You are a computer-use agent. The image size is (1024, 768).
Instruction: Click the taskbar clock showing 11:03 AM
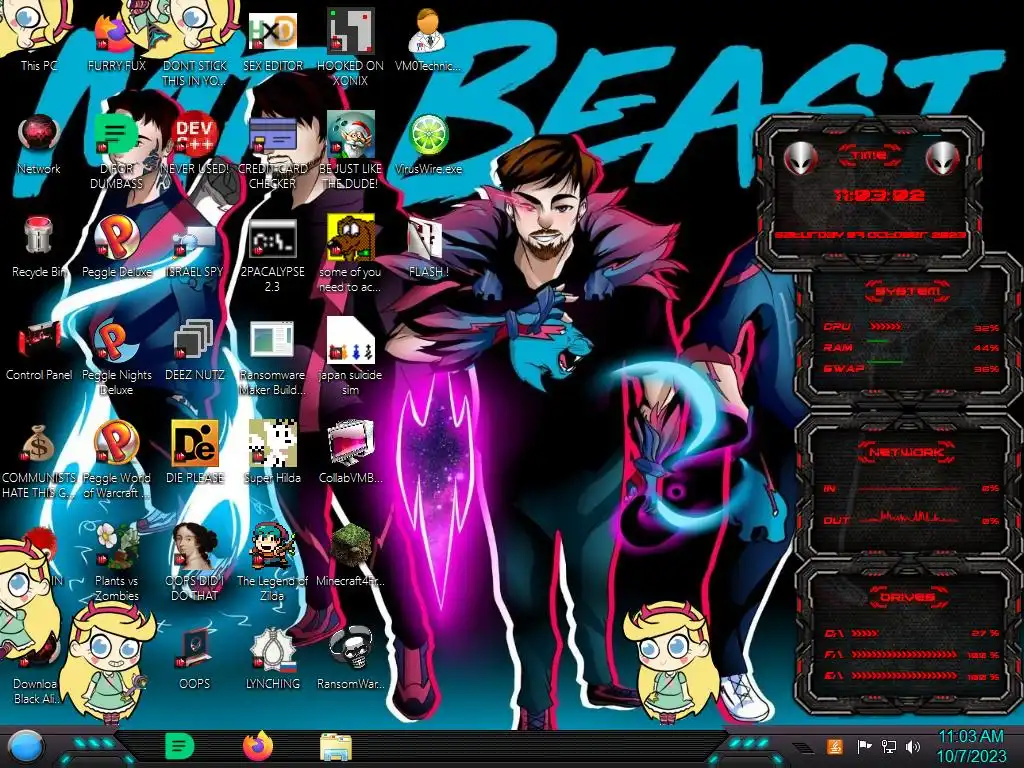[x=971, y=746]
